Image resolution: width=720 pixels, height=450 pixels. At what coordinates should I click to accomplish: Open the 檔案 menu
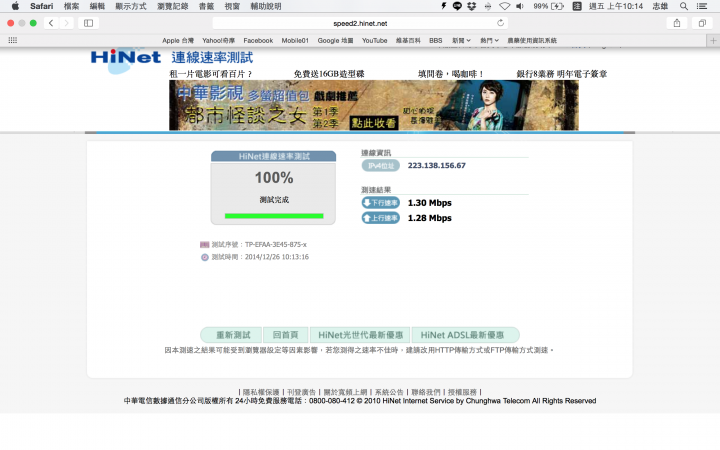coord(71,6)
